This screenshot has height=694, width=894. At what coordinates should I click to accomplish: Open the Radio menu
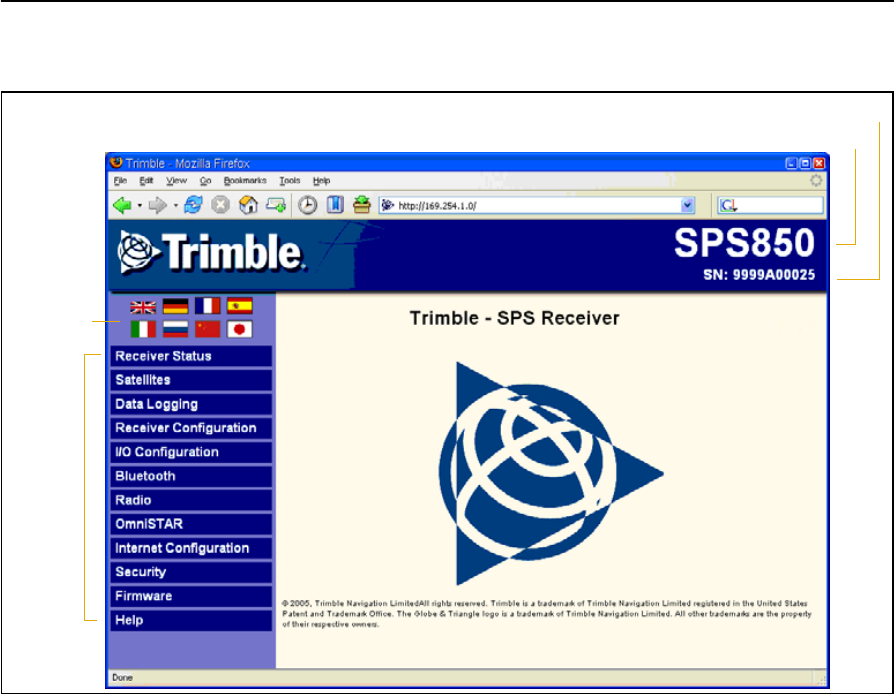pyautogui.click(x=191, y=500)
